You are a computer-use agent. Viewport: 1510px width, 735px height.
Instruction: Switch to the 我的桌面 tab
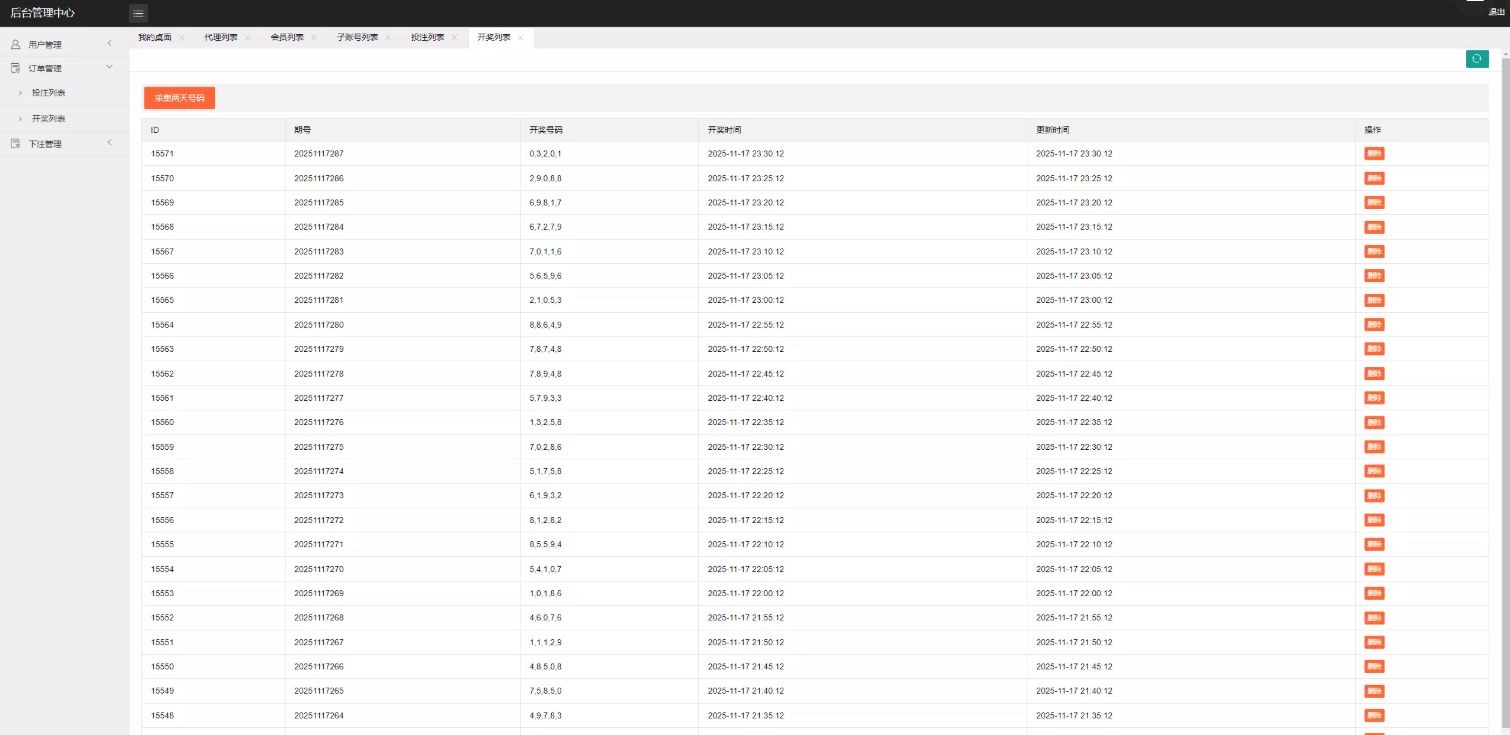click(x=154, y=38)
